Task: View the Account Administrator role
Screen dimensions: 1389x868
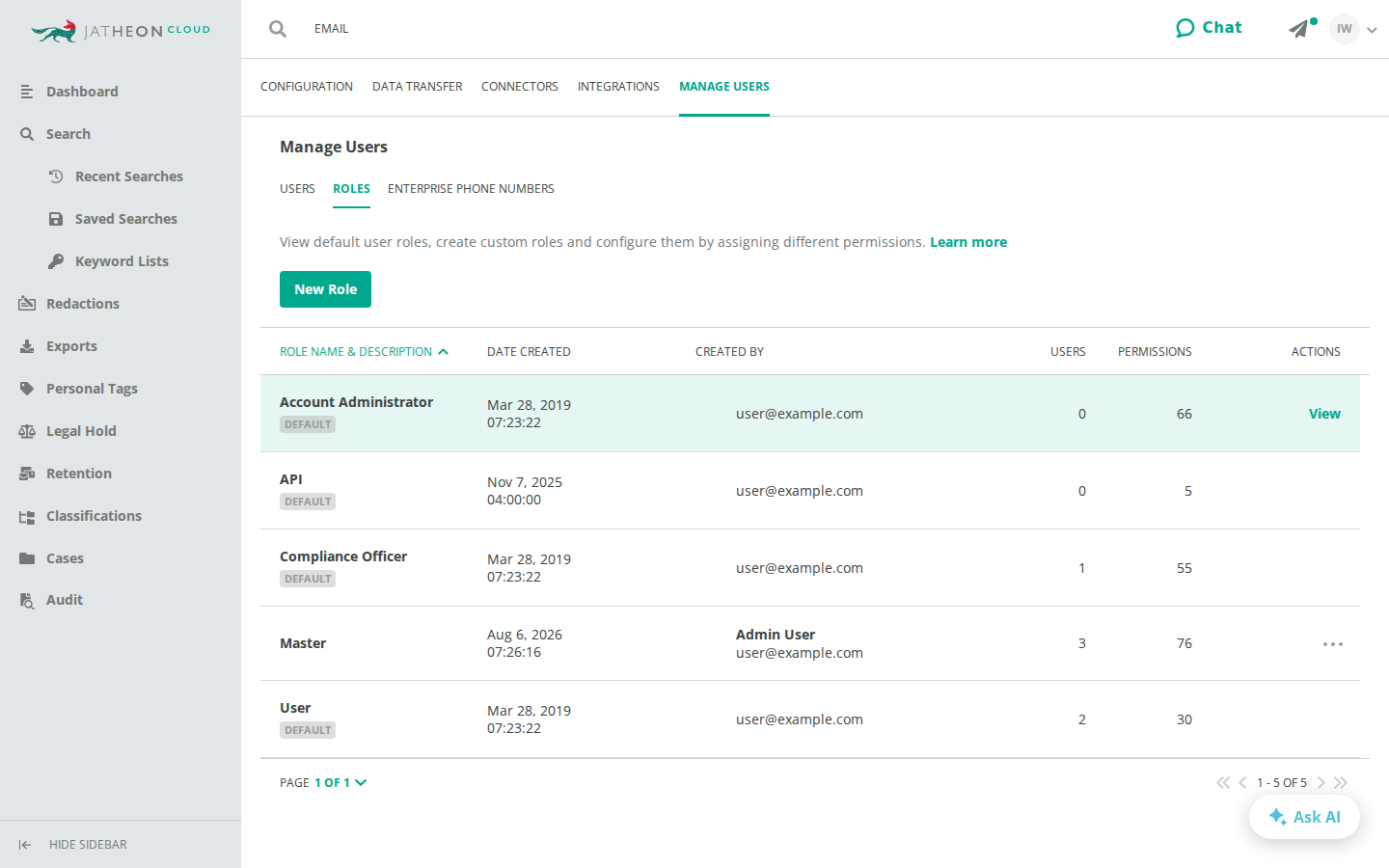Action: (1324, 414)
